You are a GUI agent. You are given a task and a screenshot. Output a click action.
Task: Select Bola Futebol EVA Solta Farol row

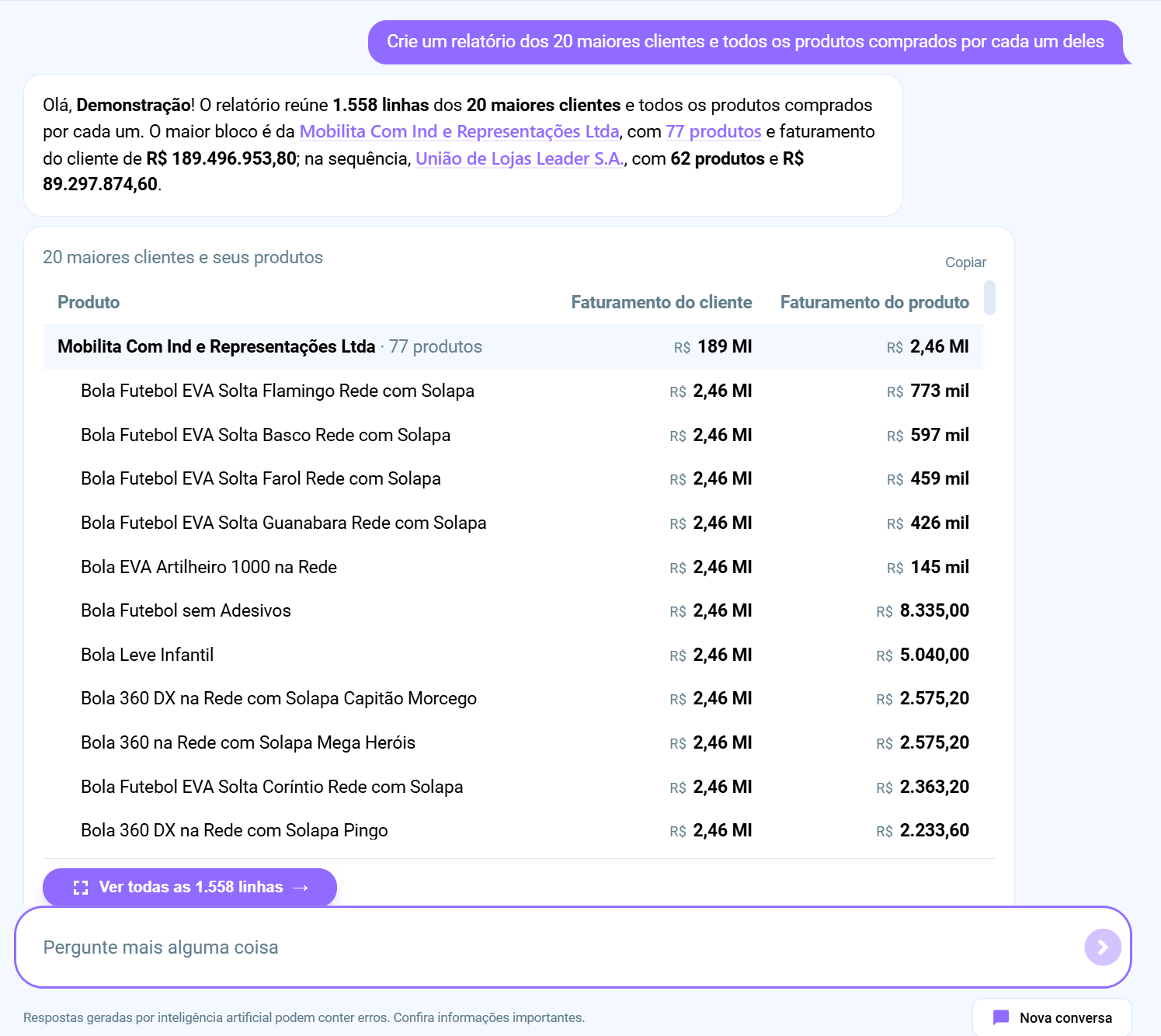(x=513, y=478)
